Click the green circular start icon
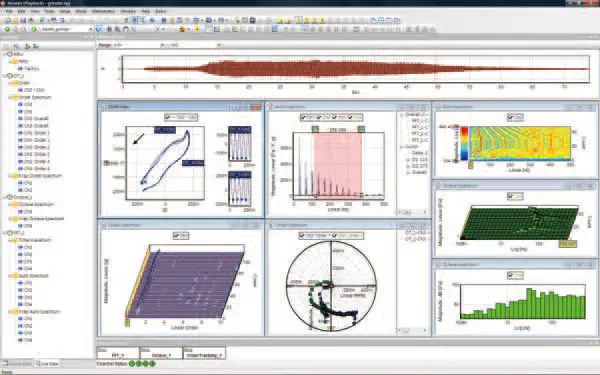This screenshot has width=600, height=375. click(x=7, y=29)
